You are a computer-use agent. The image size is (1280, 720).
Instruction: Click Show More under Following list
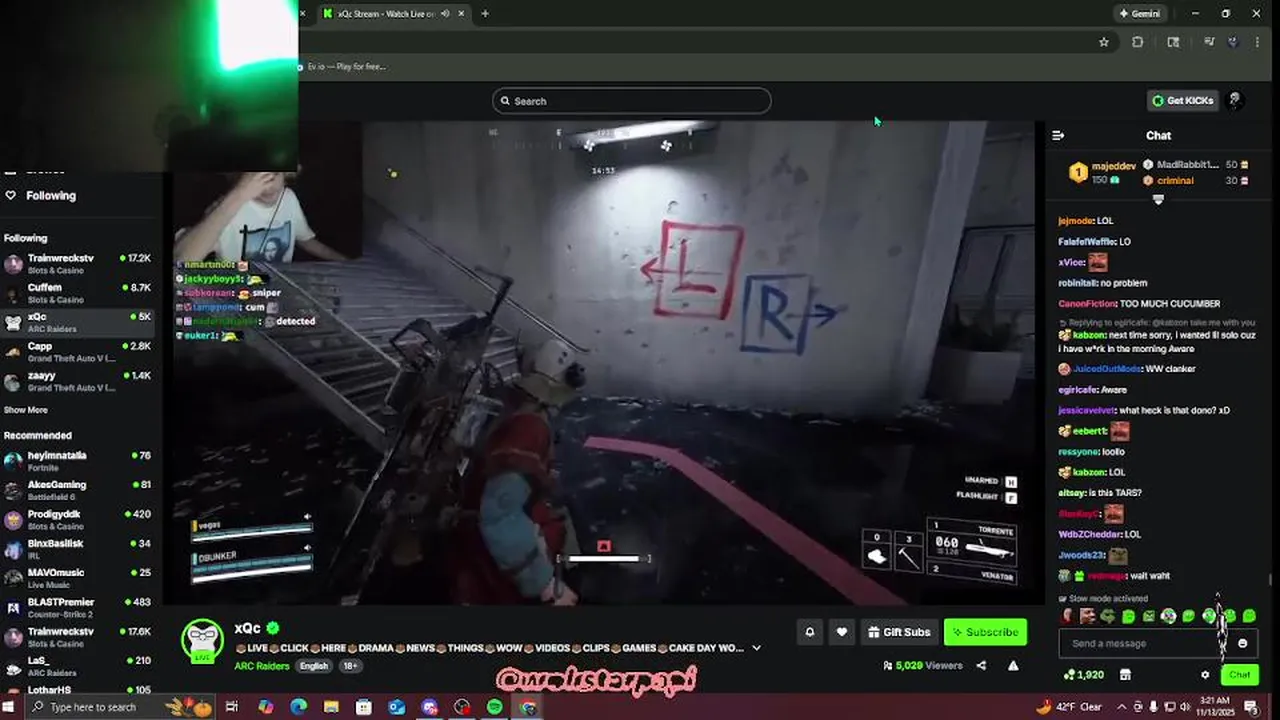coord(25,410)
